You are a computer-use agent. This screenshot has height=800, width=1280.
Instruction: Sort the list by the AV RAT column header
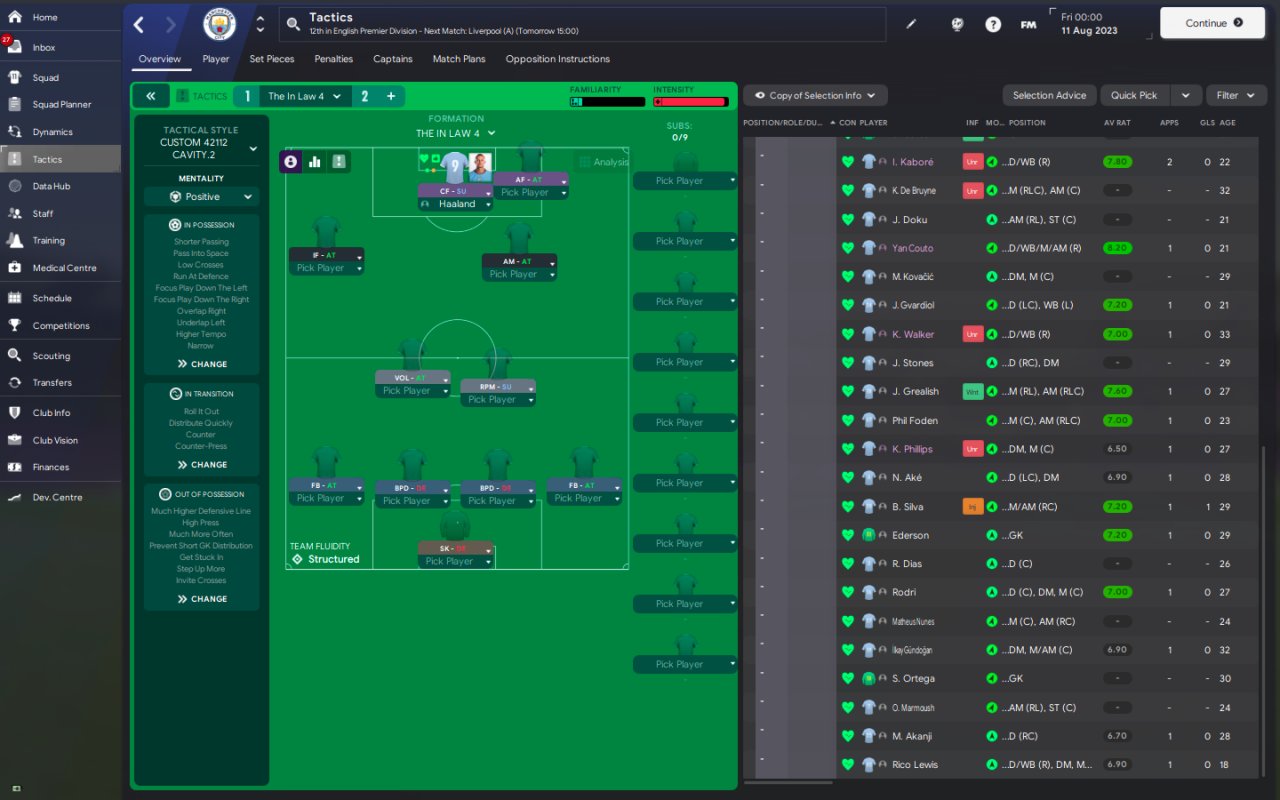tap(1117, 123)
